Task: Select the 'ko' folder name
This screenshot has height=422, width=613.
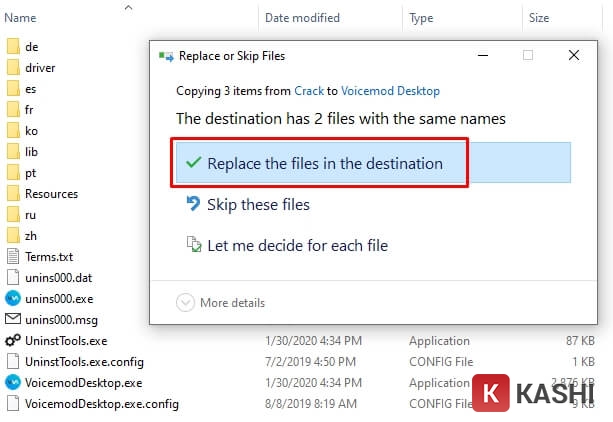Action: pos(31,131)
